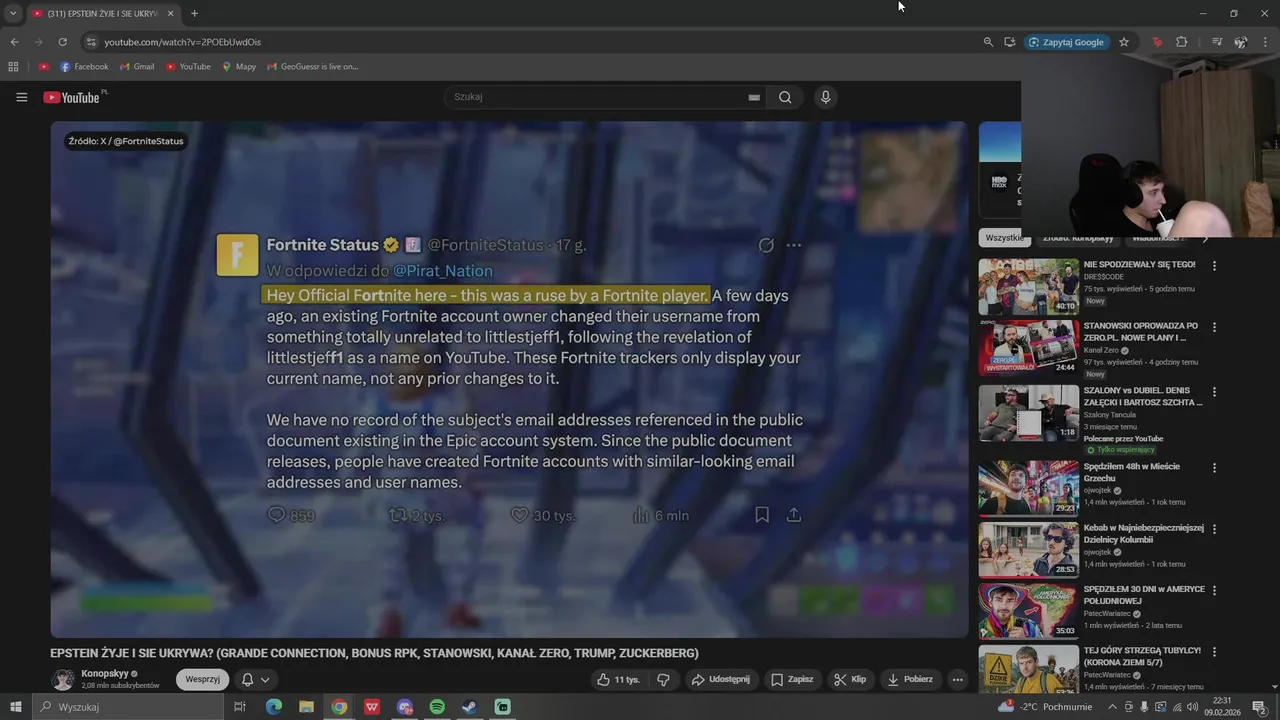Open the YouTube bookmark in the bookmarks bar
The height and width of the screenshot is (720, 1280).
pos(188,67)
